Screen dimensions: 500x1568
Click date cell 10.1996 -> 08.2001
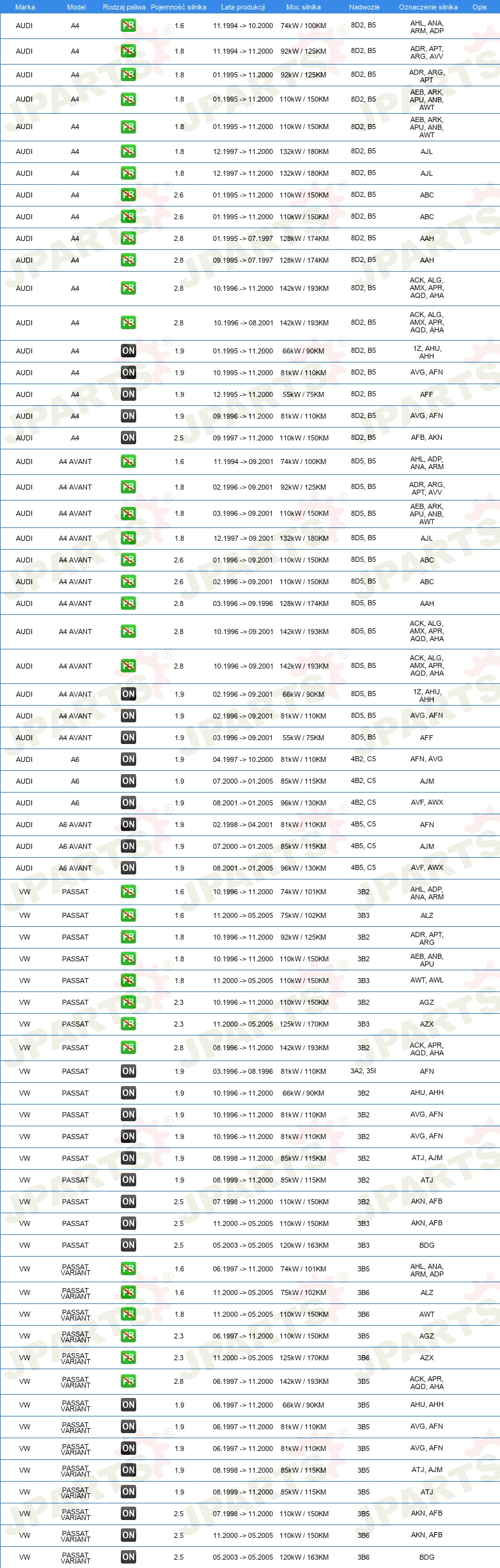243,323
